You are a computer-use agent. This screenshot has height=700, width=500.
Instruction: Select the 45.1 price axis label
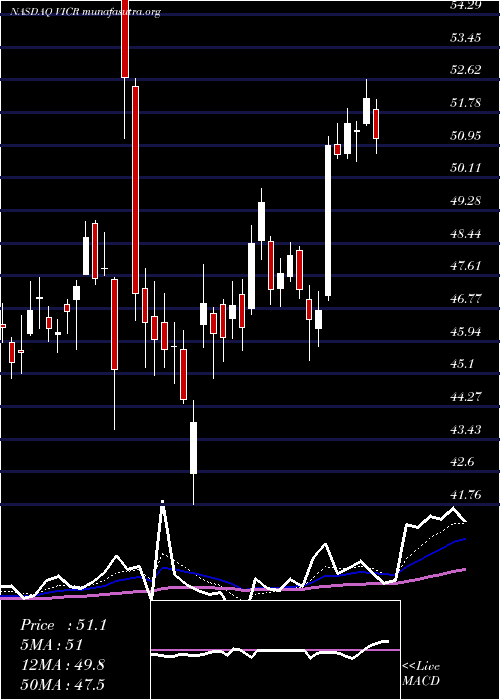[x=462, y=364]
